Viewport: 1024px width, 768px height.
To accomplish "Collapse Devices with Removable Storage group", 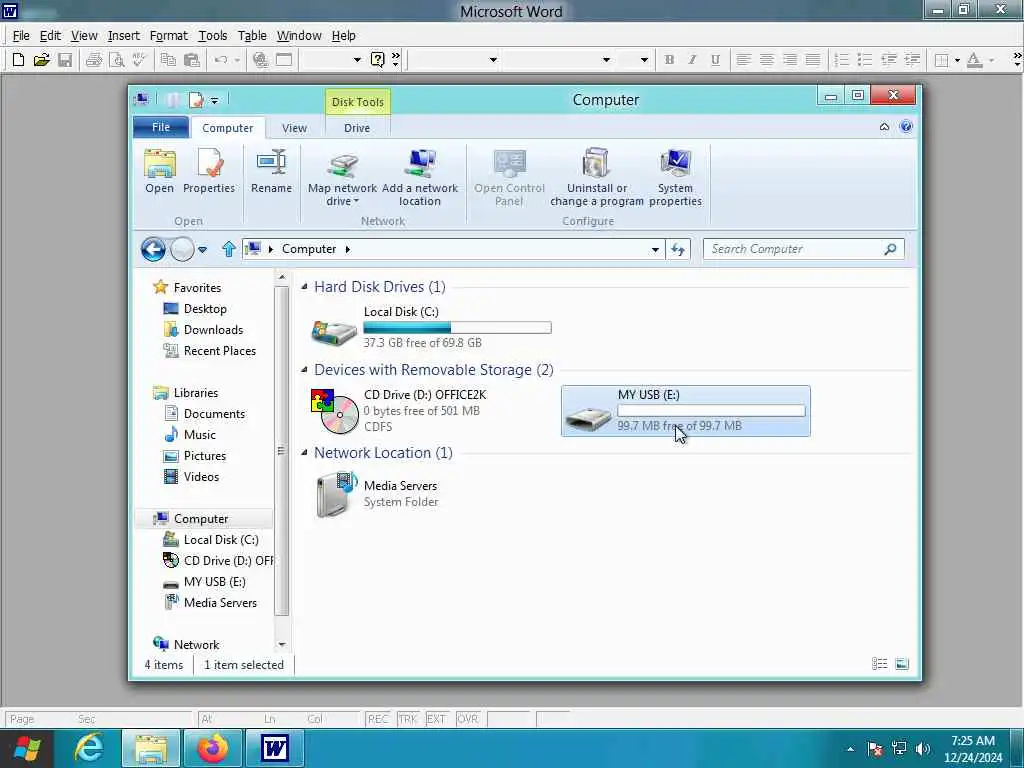I will (304, 370).
